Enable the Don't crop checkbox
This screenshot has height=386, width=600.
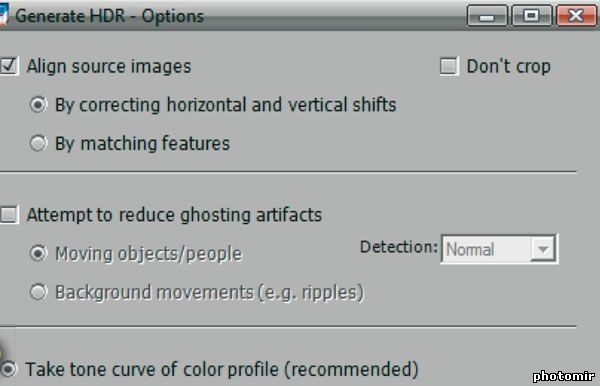tap(449, 66)
